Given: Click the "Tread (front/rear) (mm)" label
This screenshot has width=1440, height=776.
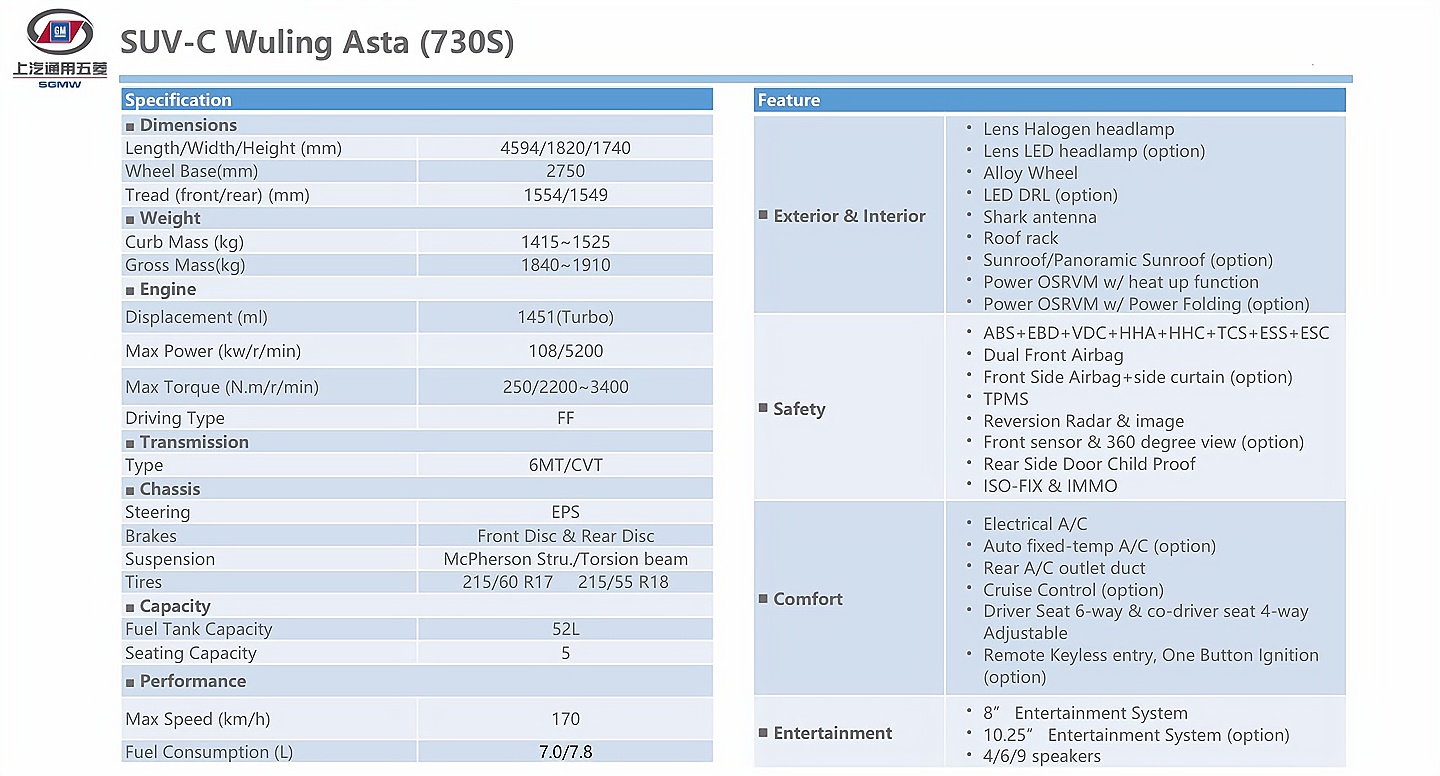Looking at the screenshot, I should coord(217,195).
